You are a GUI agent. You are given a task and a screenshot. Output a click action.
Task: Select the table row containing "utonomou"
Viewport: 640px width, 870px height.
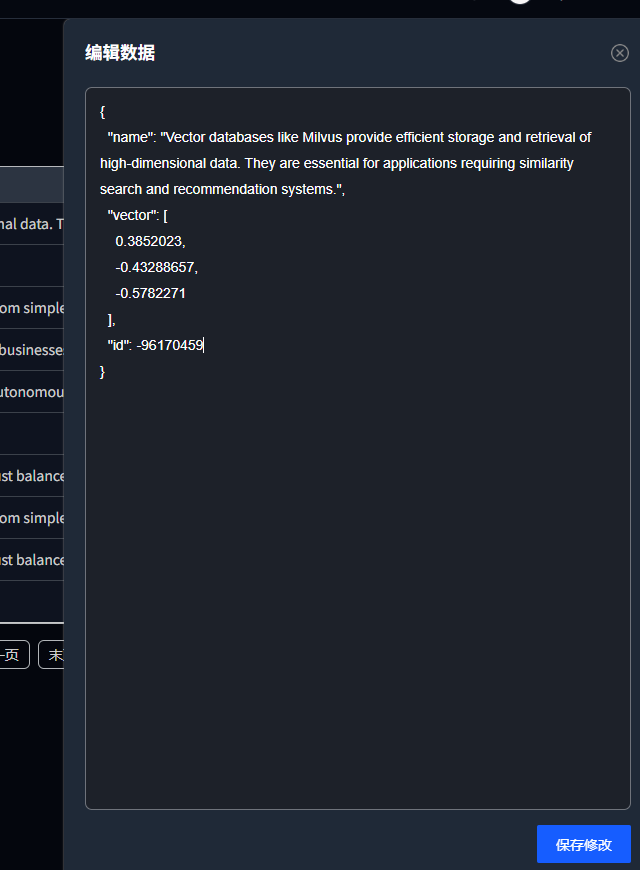tap(31, 392)
